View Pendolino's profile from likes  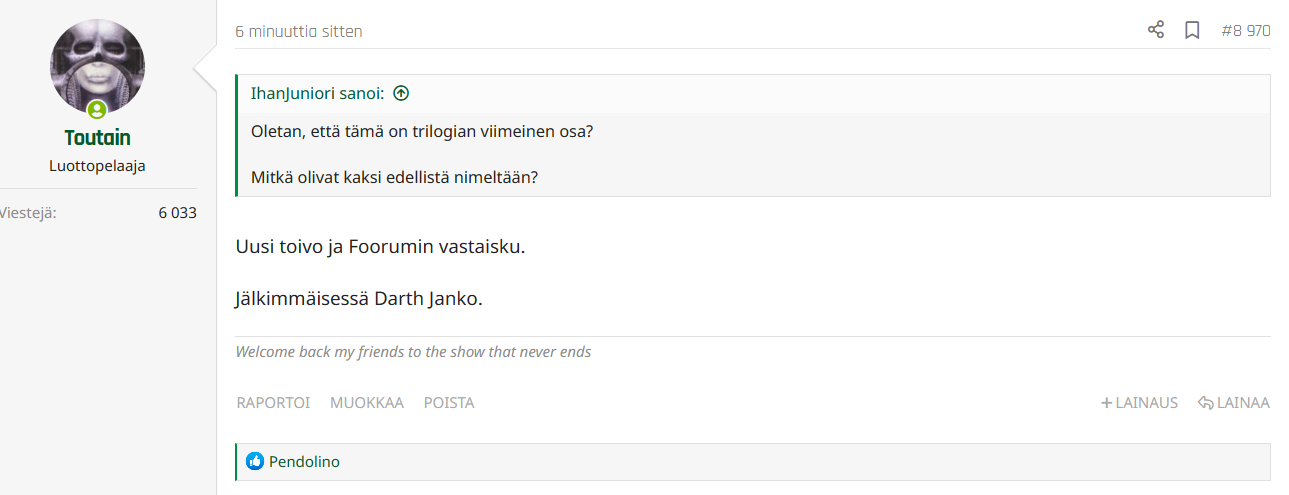coord(304,462)
